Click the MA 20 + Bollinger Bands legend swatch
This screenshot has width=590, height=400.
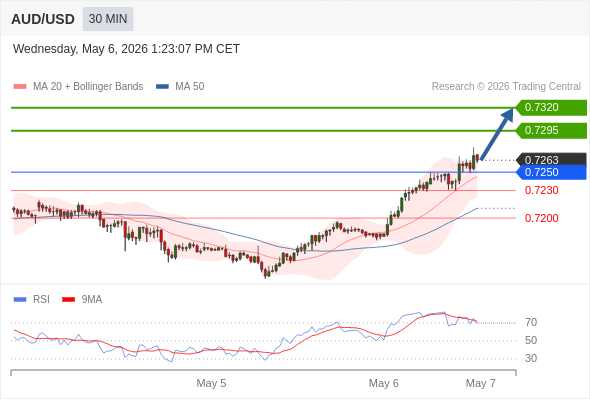coord(20,87)
